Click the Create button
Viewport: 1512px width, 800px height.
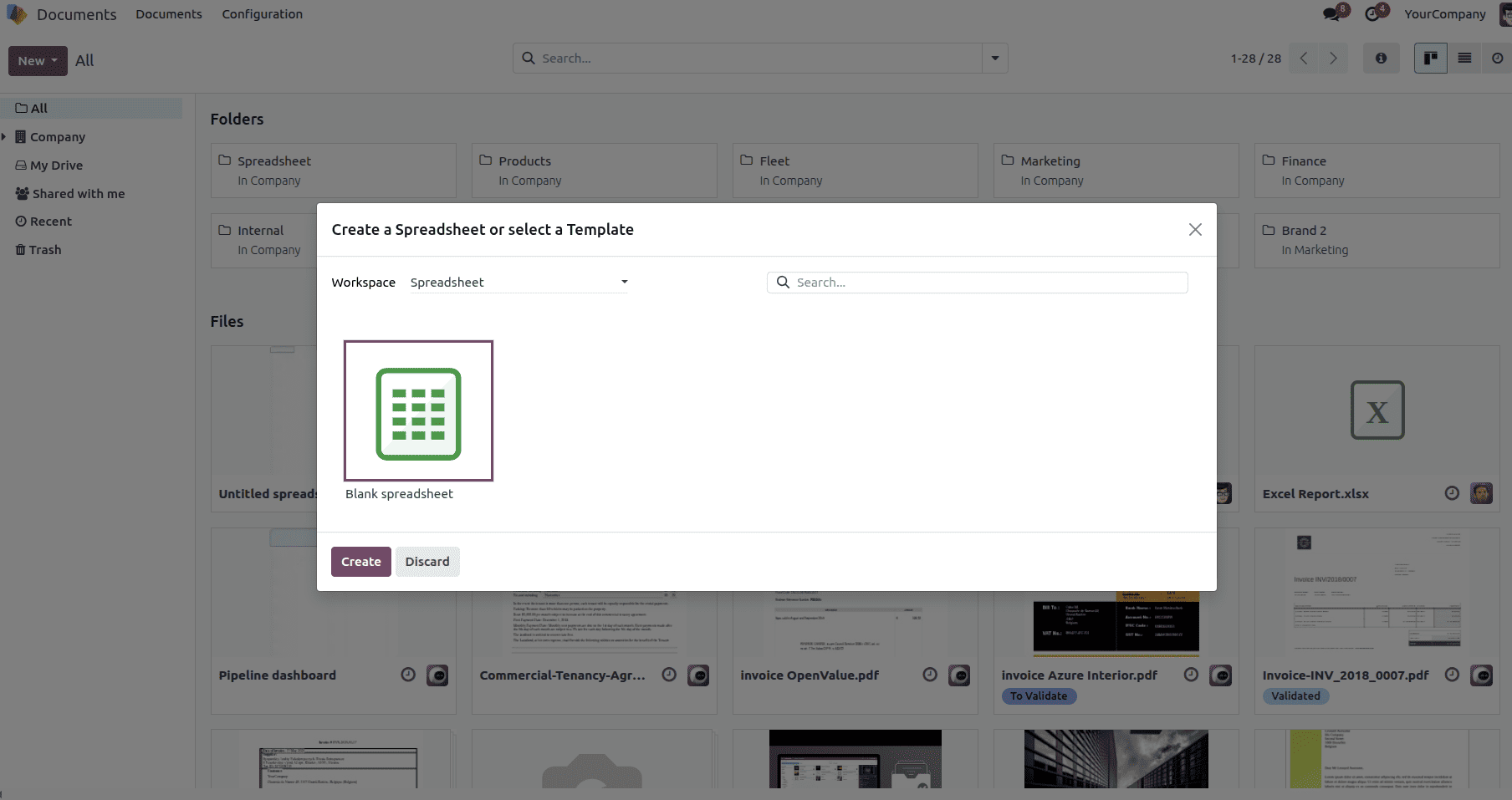(x=361, y=562)
